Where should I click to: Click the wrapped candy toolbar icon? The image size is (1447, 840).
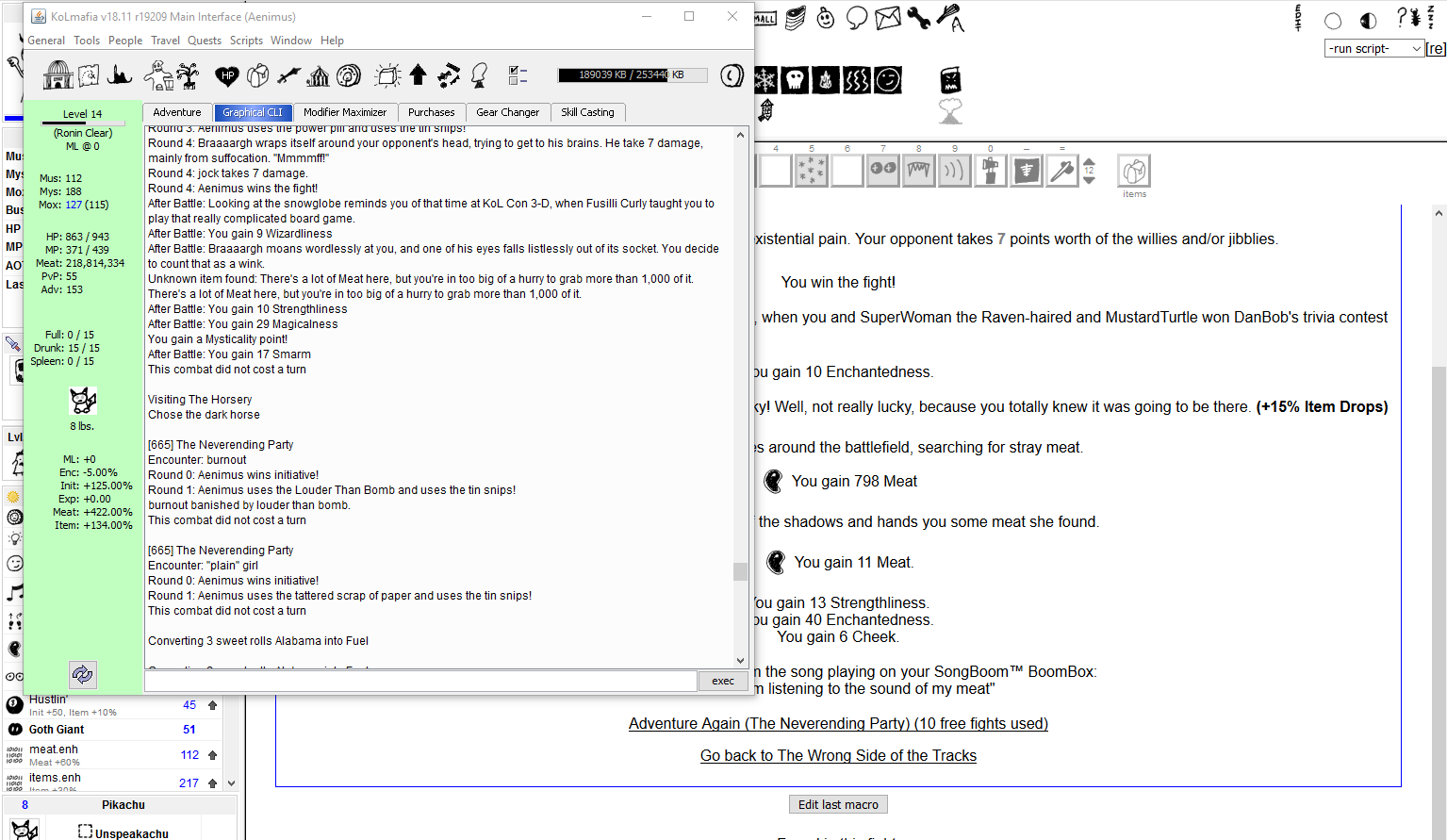click(x=449, y=75)
